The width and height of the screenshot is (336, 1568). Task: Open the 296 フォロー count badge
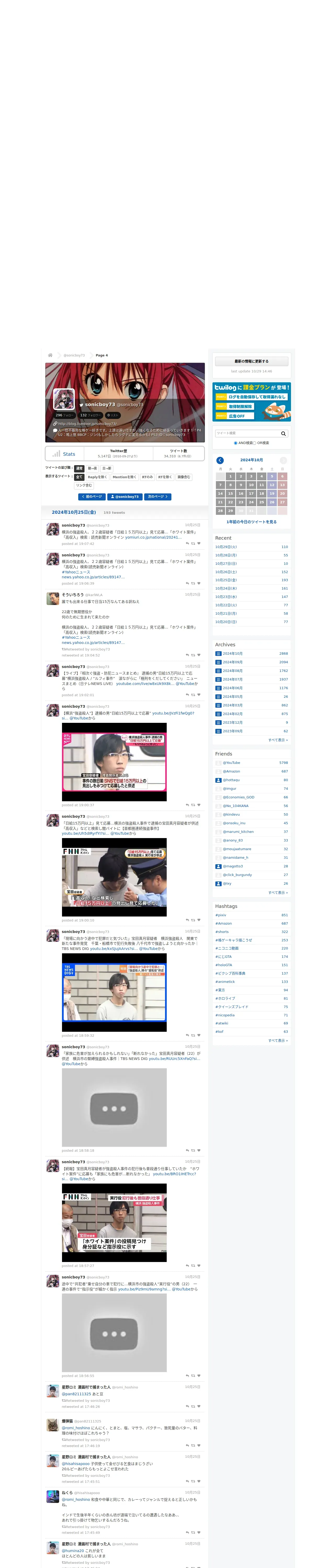coord(65,415)
